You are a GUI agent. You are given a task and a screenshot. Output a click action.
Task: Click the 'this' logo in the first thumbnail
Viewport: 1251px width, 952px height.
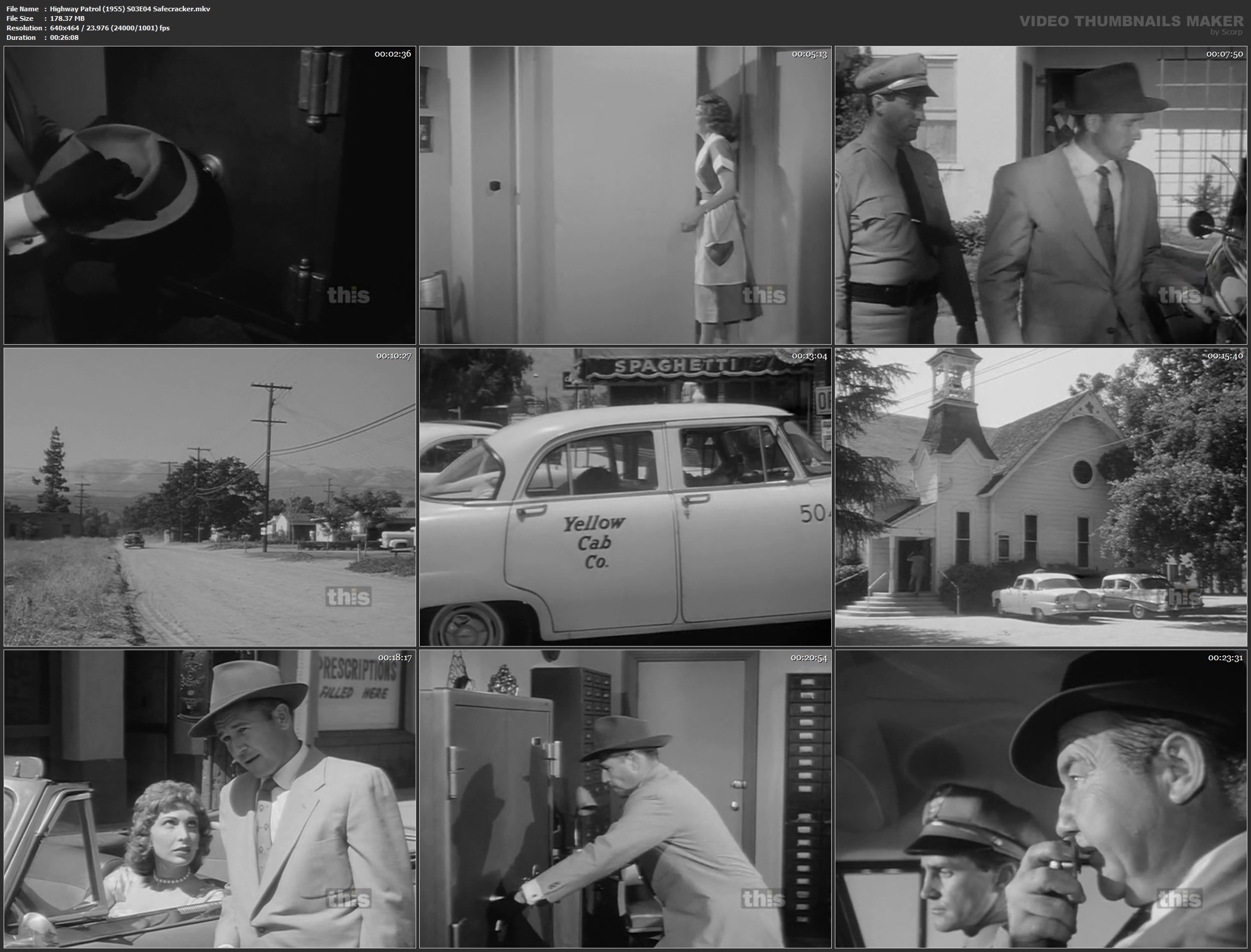pyautogui.click(x=348, y=295)
